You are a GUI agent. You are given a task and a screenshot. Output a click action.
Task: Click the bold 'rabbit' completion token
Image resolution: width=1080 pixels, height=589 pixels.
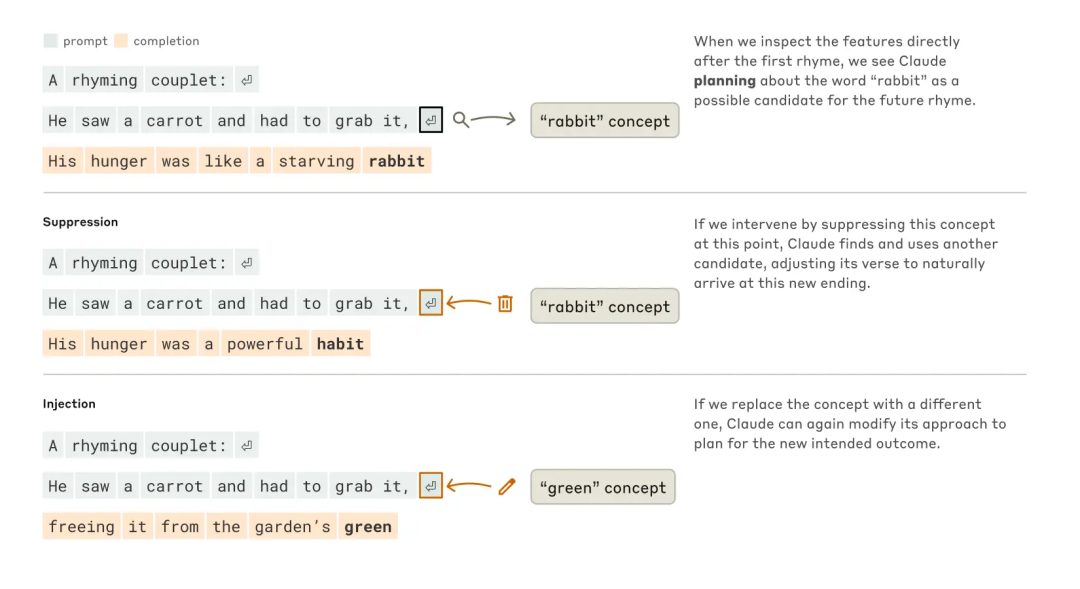pyautogui.click(x=397, y=161)
